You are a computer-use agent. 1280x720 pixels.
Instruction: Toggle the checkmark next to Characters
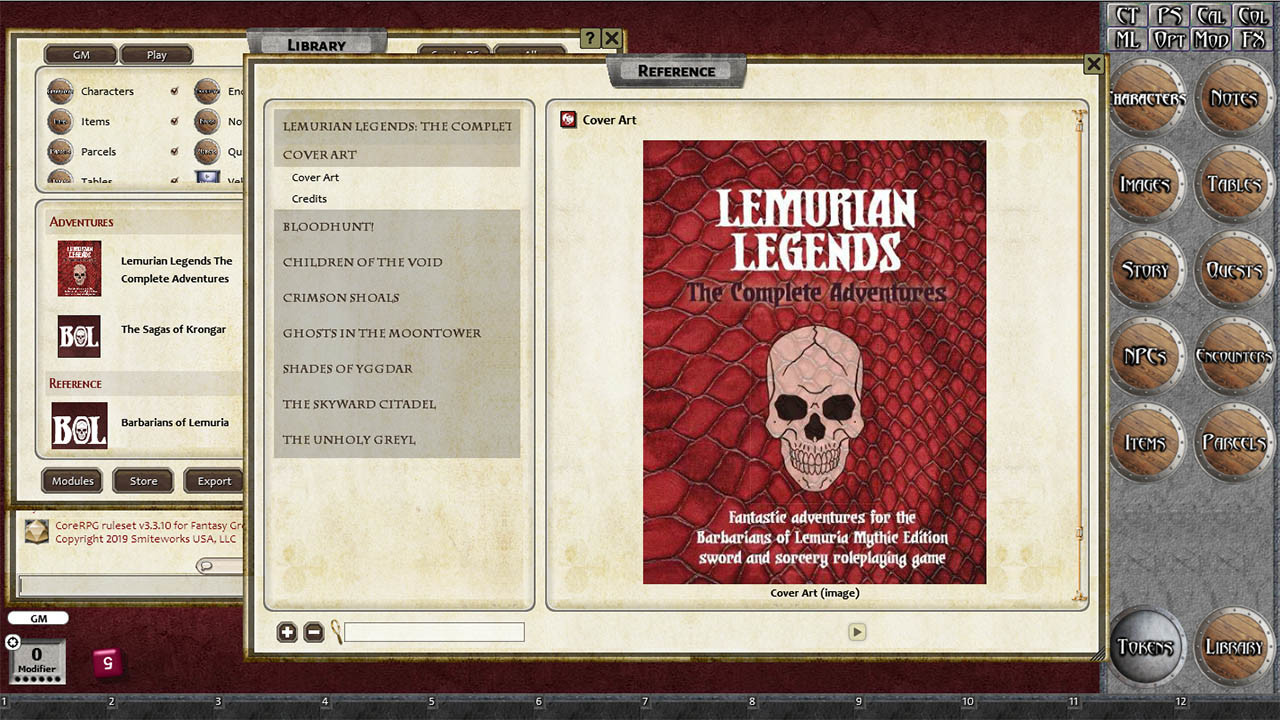172,91
